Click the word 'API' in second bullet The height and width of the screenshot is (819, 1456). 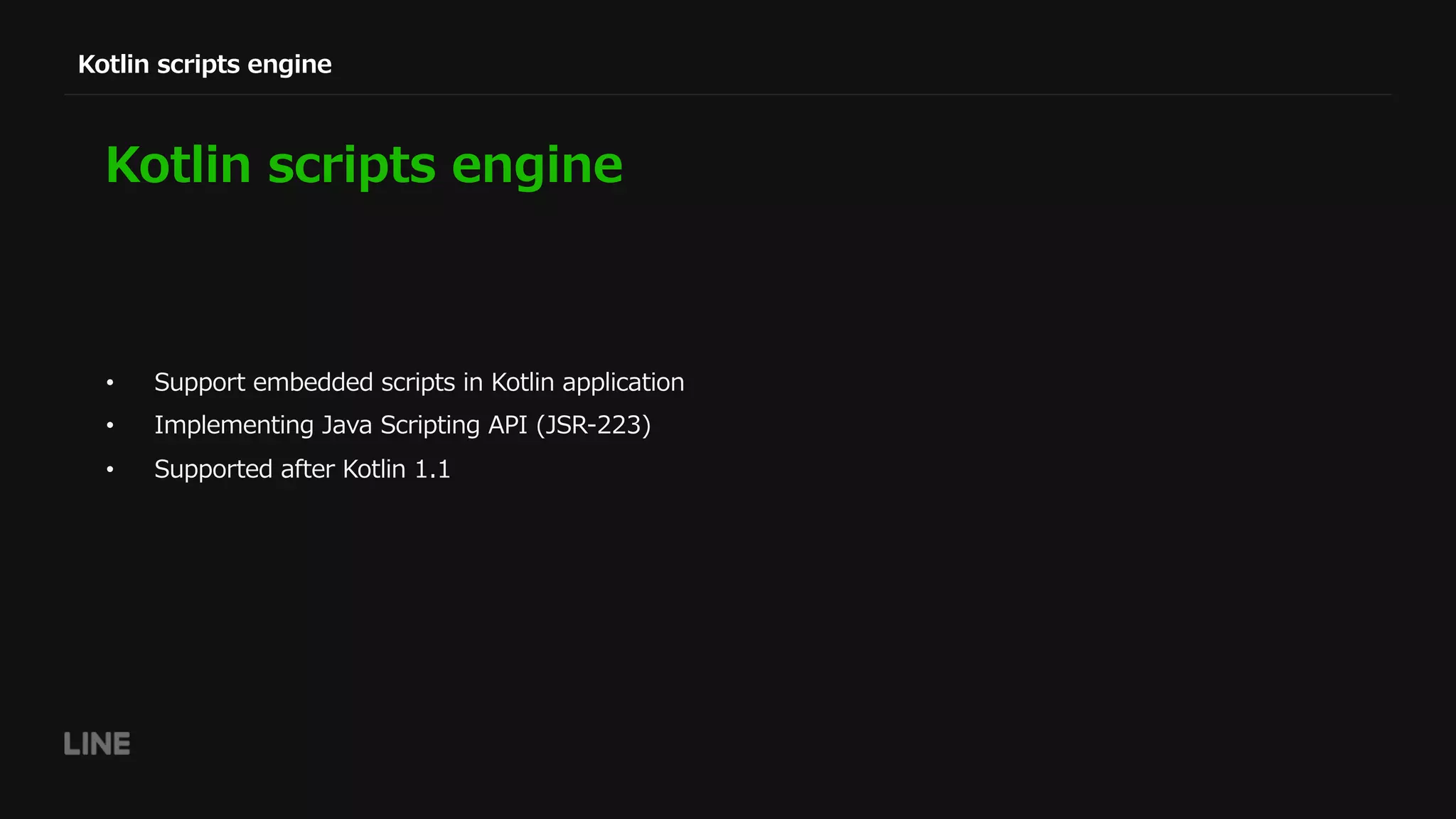507,425
